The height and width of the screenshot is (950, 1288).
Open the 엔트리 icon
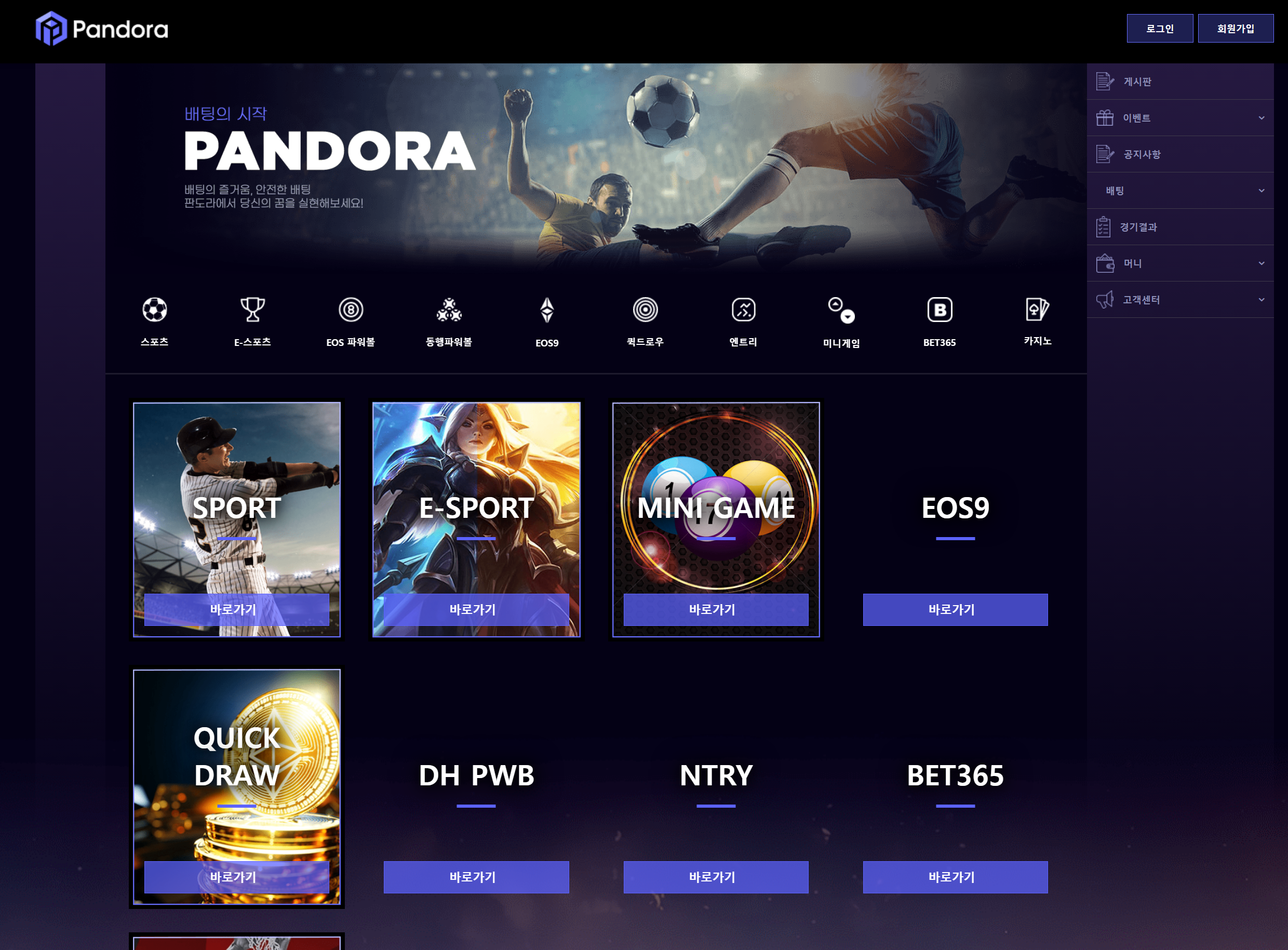744,310
